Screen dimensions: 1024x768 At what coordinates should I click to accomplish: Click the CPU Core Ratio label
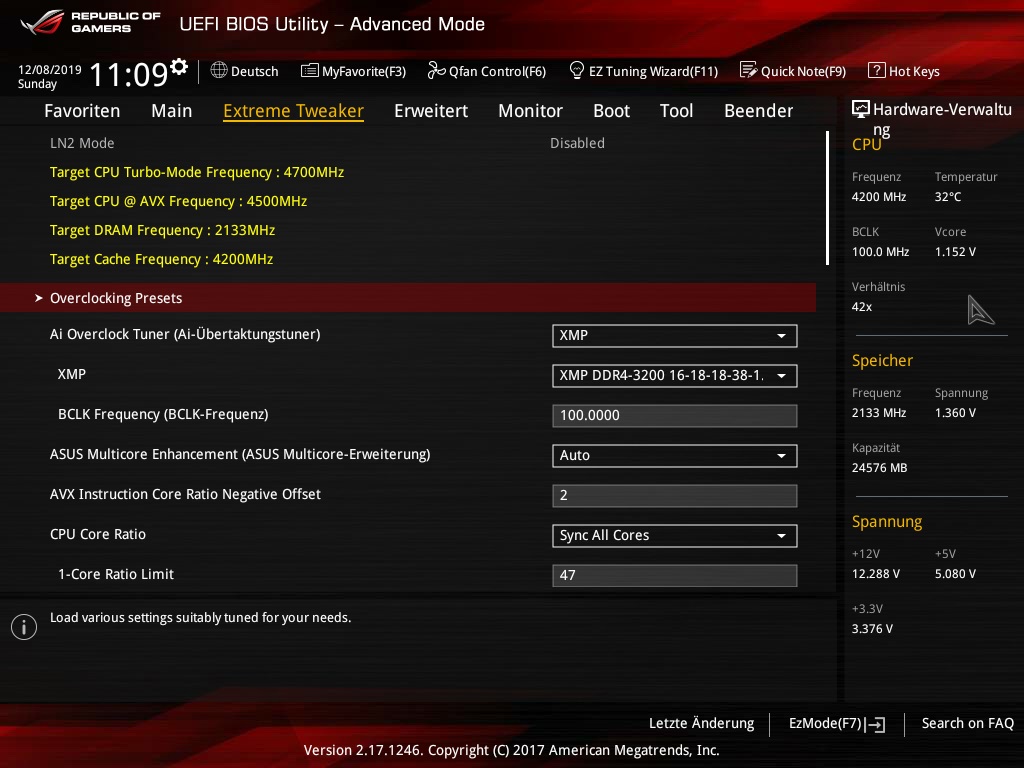click(x=98, y=534)
